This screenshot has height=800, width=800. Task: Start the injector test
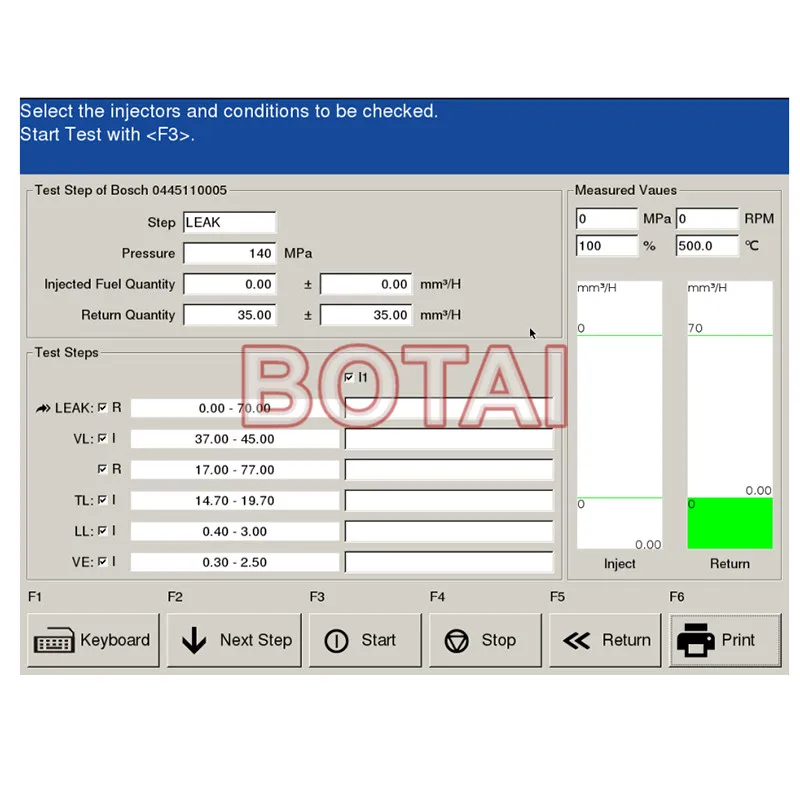point(365,640)
